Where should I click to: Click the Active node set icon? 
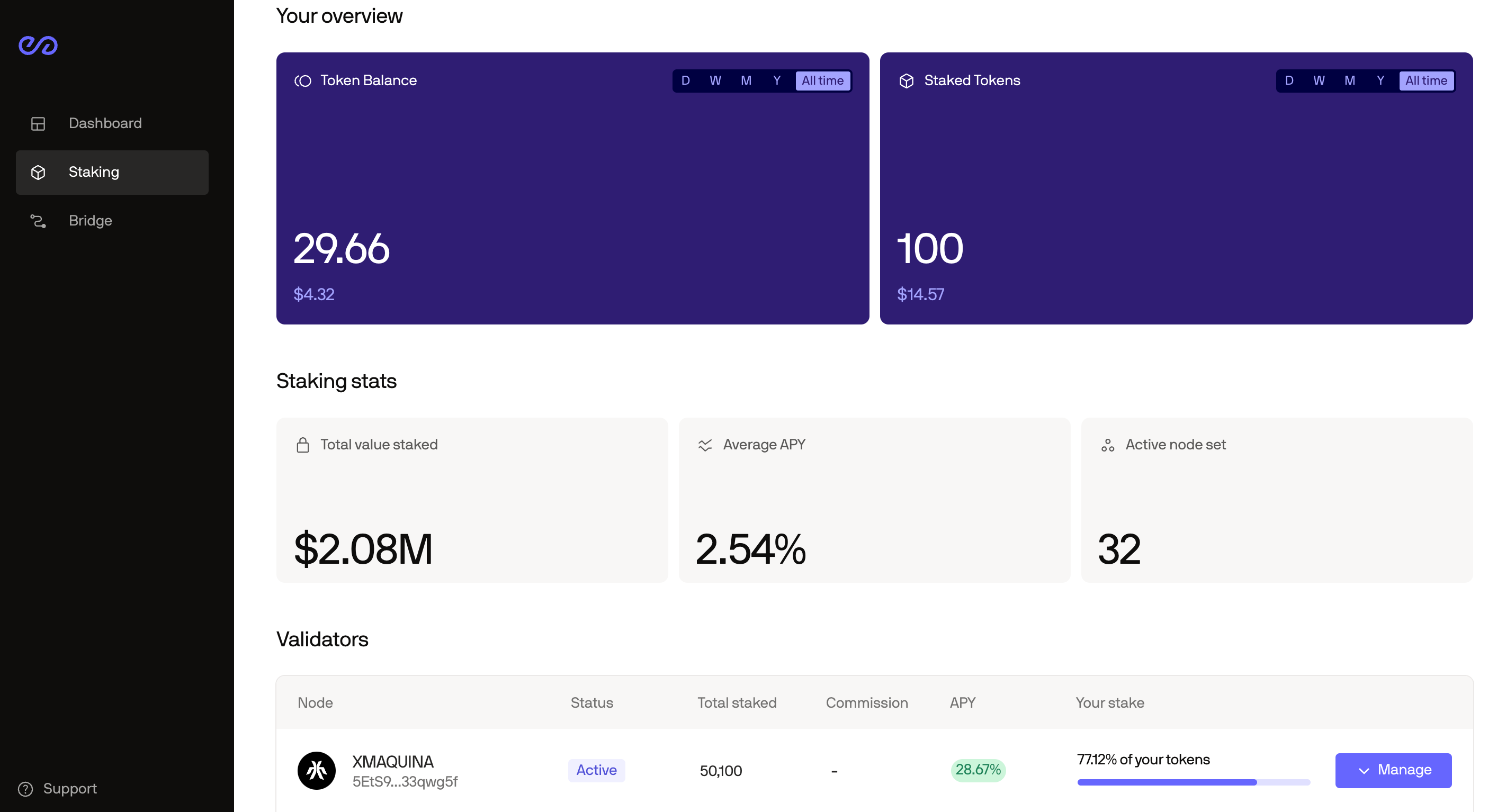1109,445
